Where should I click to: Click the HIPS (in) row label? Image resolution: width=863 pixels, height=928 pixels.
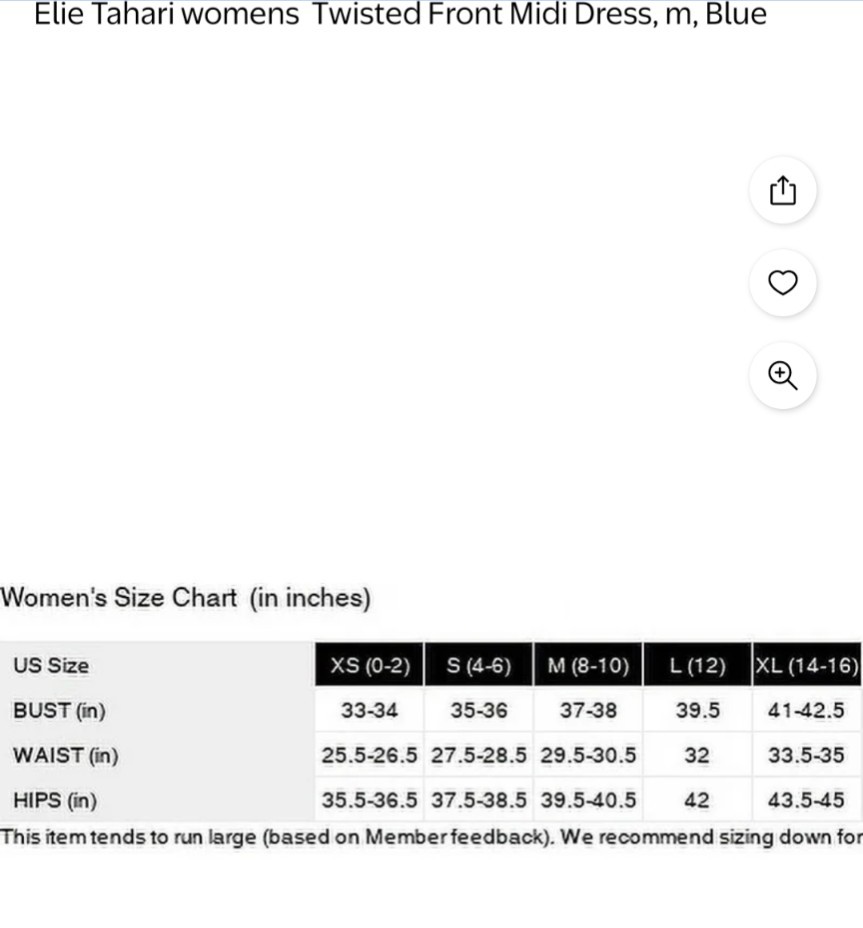point(55,800)
